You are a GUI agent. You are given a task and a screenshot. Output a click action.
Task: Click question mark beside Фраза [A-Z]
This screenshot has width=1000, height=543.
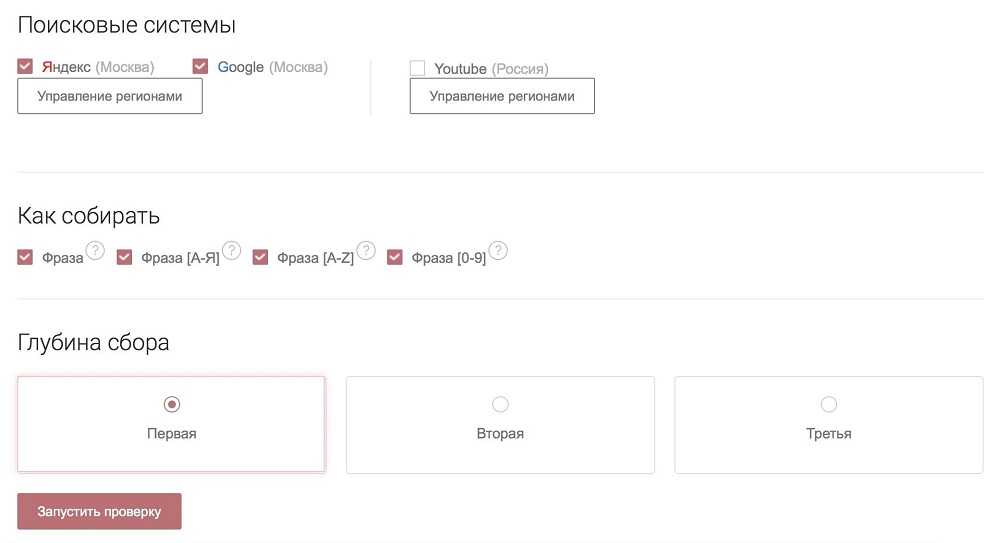pos(366,250)
